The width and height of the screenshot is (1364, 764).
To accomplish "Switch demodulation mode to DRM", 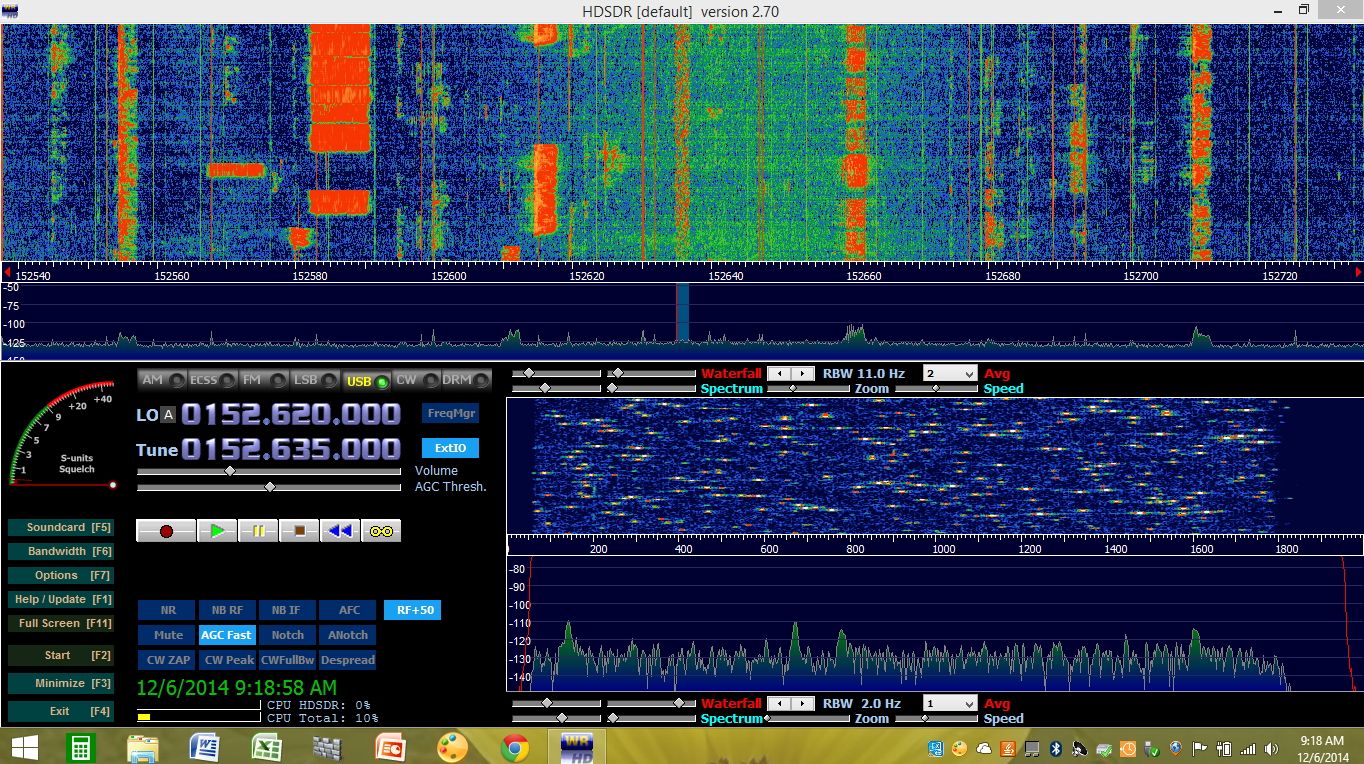I will 466,380.
